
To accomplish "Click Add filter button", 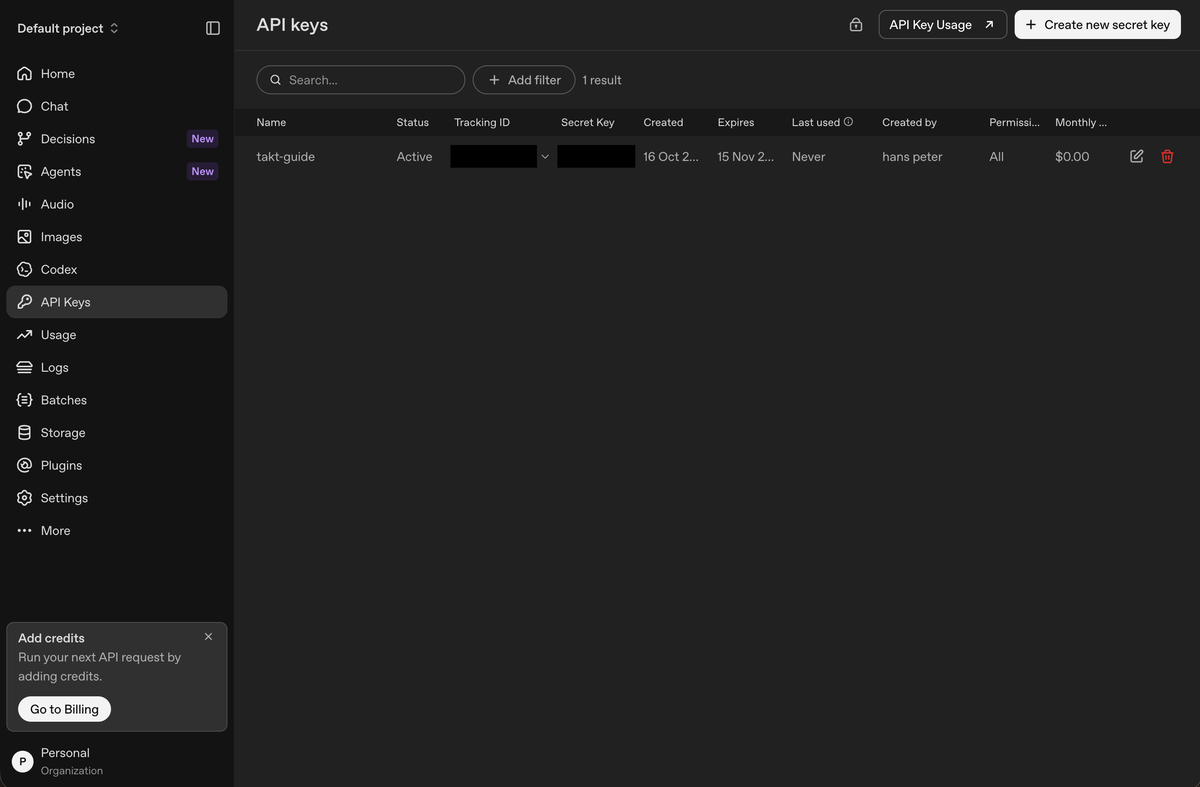I will coord(524,80).
